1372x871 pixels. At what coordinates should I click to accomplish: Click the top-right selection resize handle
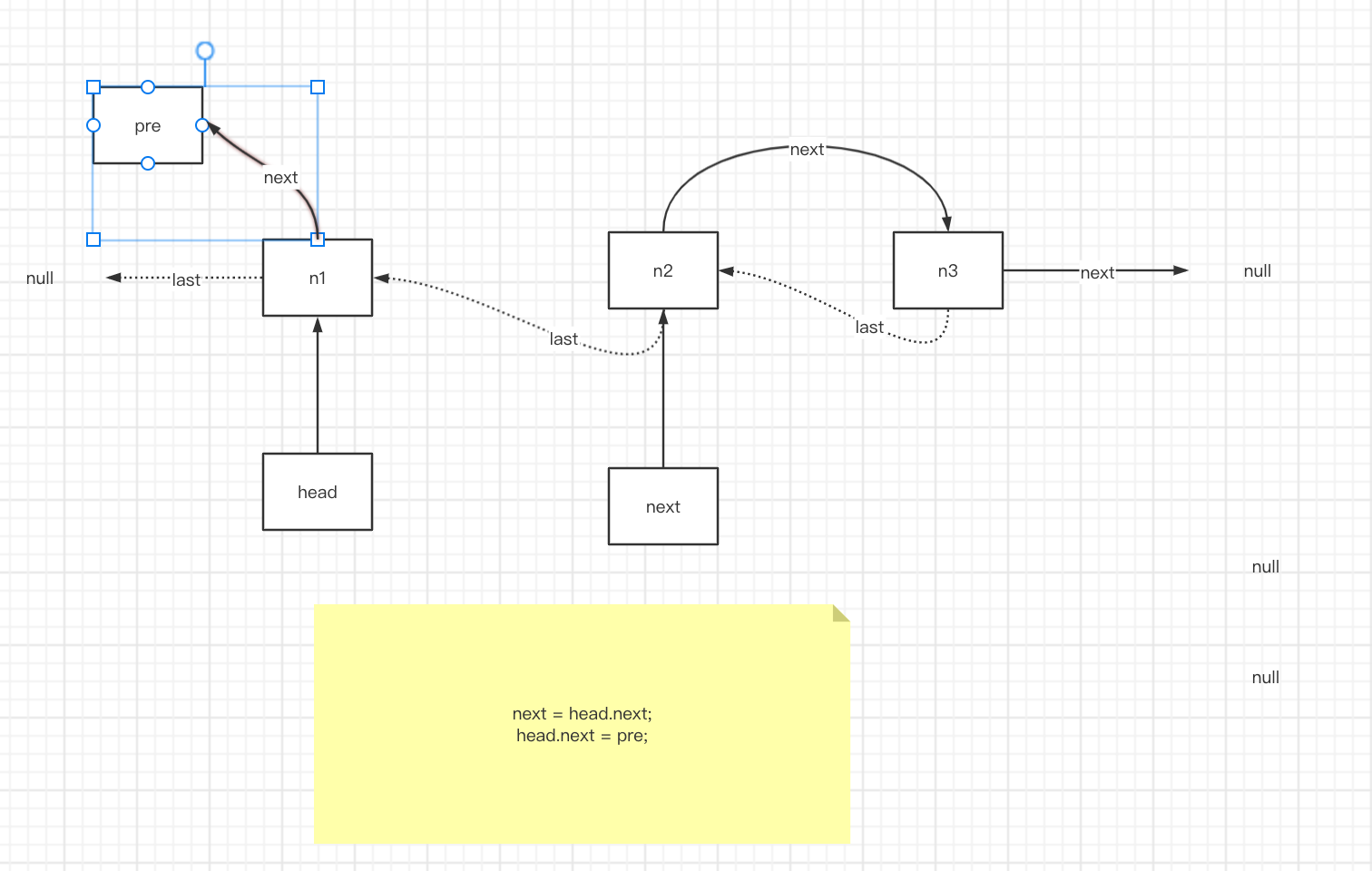[318, 87]
